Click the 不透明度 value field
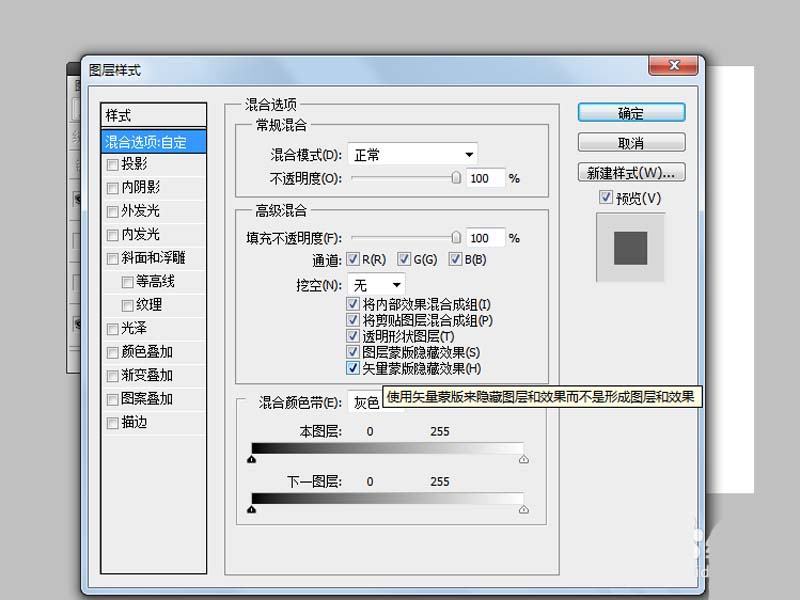Screen dimensions: 800x600 [485, 178]
